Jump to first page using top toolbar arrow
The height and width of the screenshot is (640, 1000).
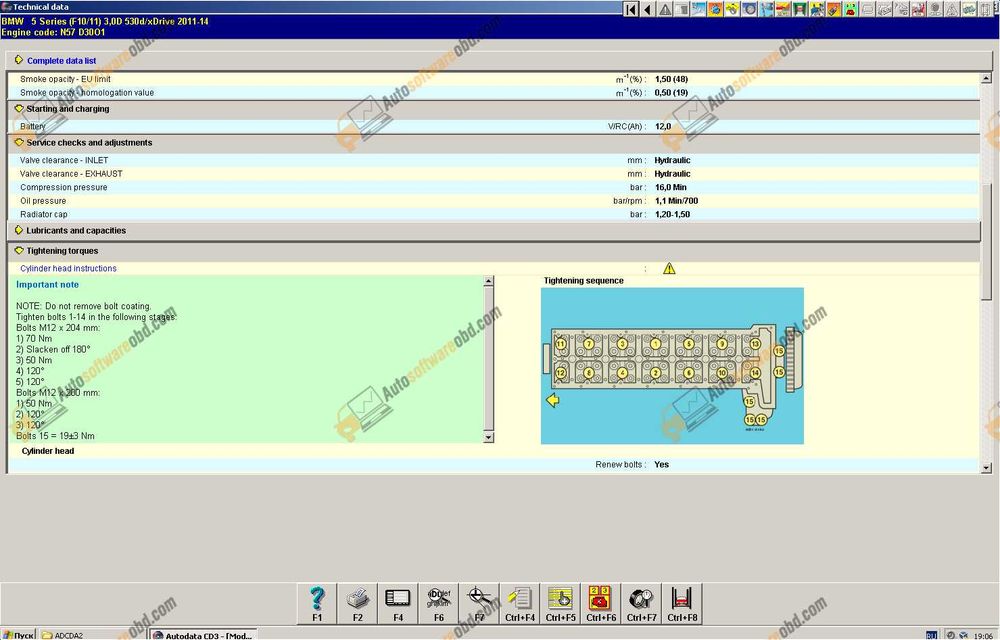pyautogui.click(x=631, y=10)
